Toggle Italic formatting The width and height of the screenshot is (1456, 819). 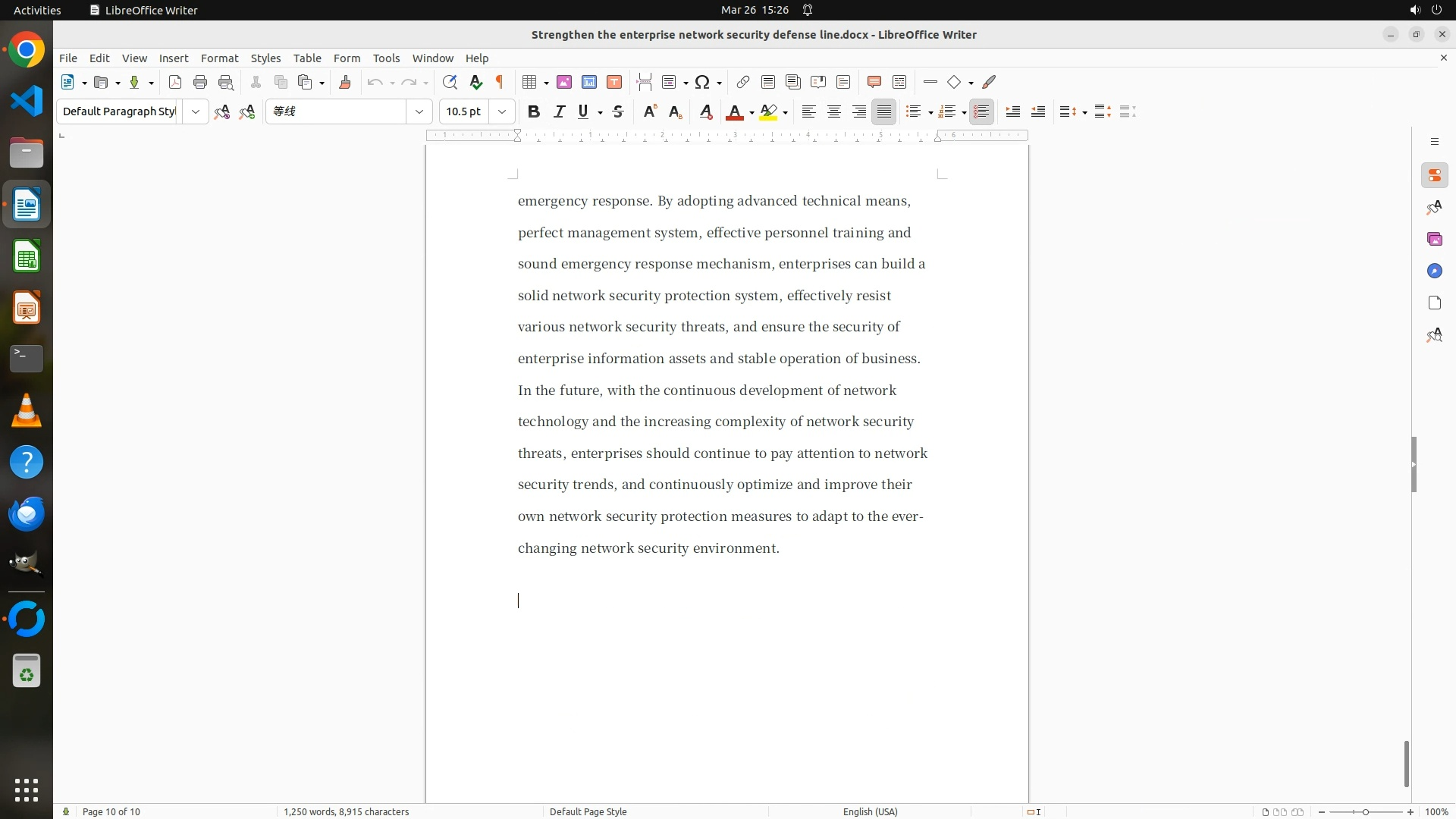[559, 111]
